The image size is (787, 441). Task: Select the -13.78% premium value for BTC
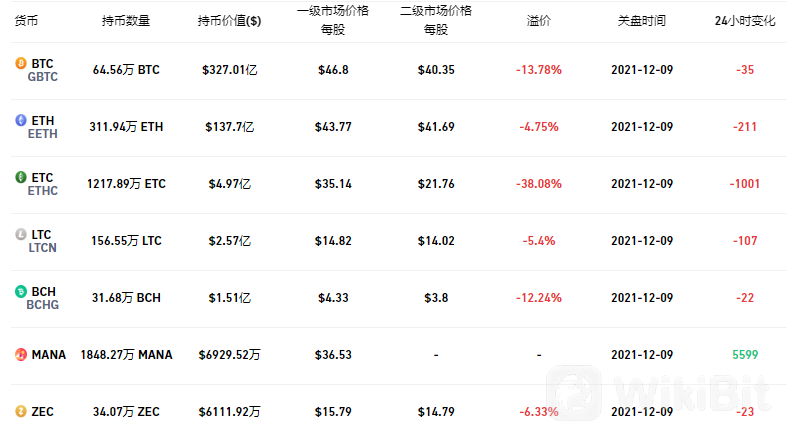[x=539, y=70]
